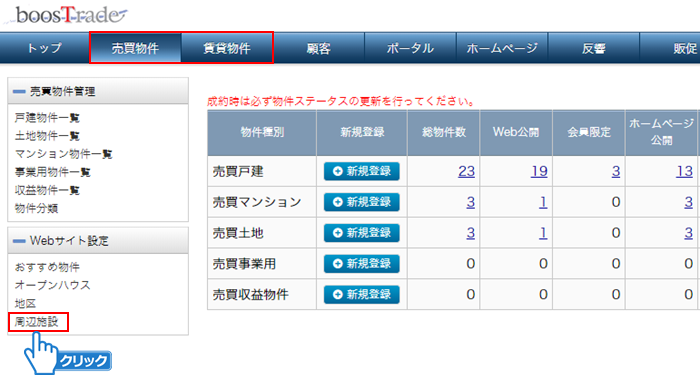700x375 pixels.
Task: Select the 売買事業用 row label
Action: (244, 264)
